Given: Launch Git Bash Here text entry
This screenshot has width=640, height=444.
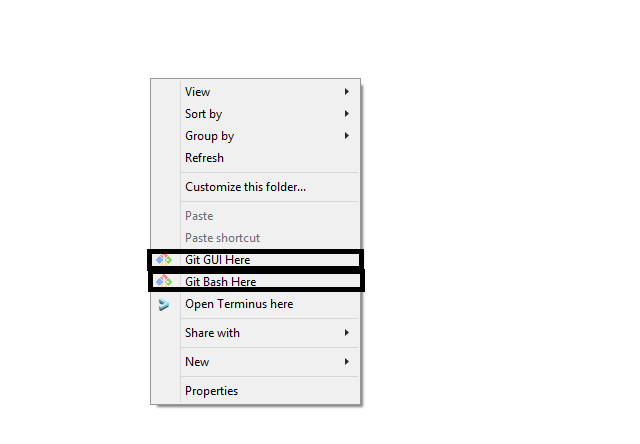Looking at the screenshot, I should tap(221, 282).
